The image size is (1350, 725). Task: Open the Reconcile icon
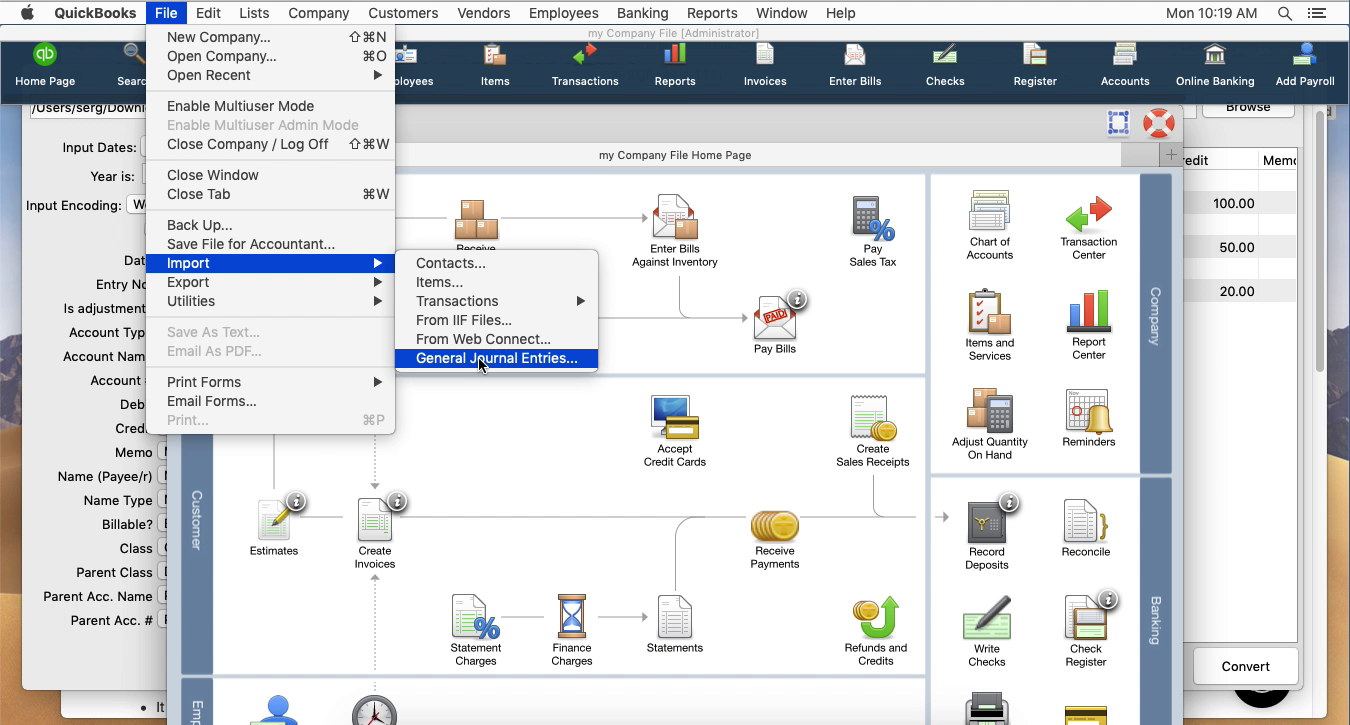pos(1085,522)
